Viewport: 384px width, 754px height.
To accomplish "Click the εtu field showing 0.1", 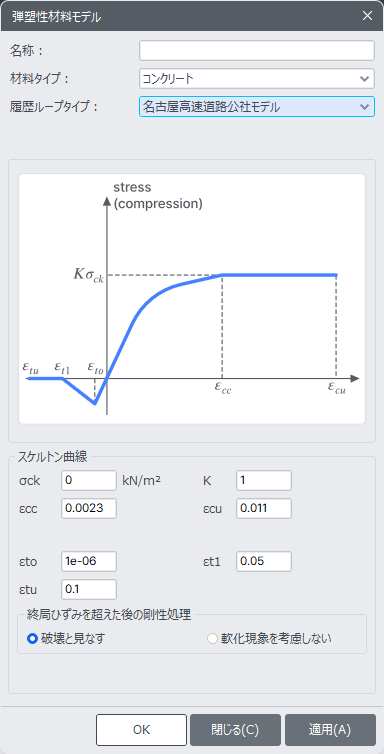I will pos(89,590).
